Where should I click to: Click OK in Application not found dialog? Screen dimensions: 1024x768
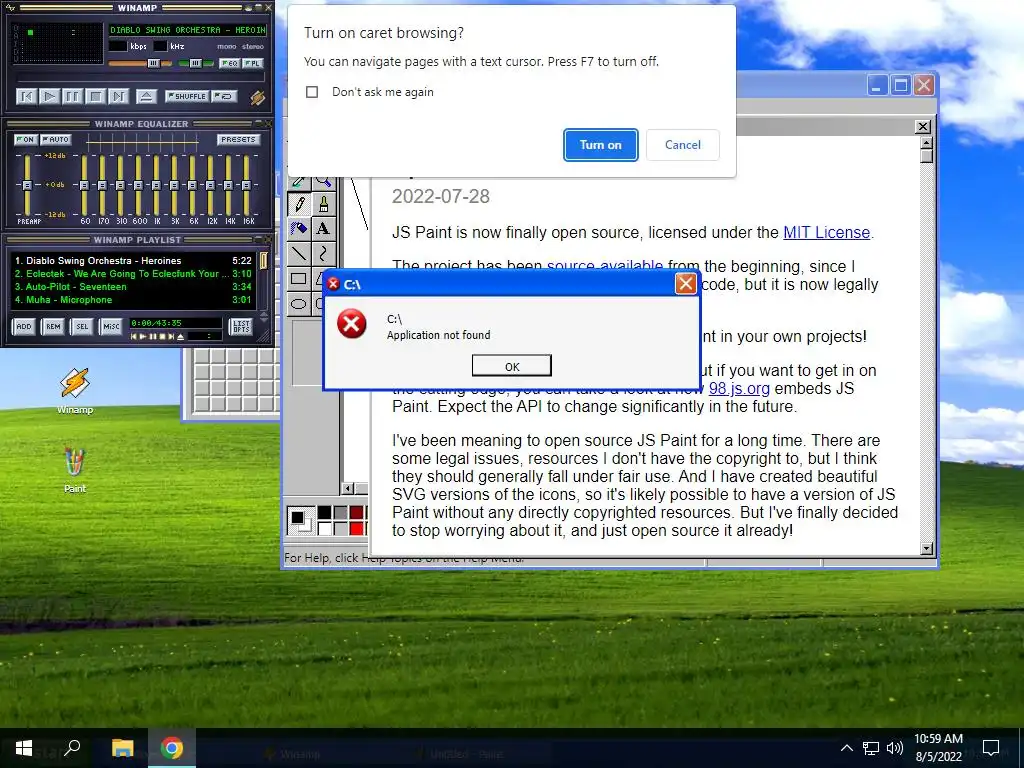click(511, 366)
